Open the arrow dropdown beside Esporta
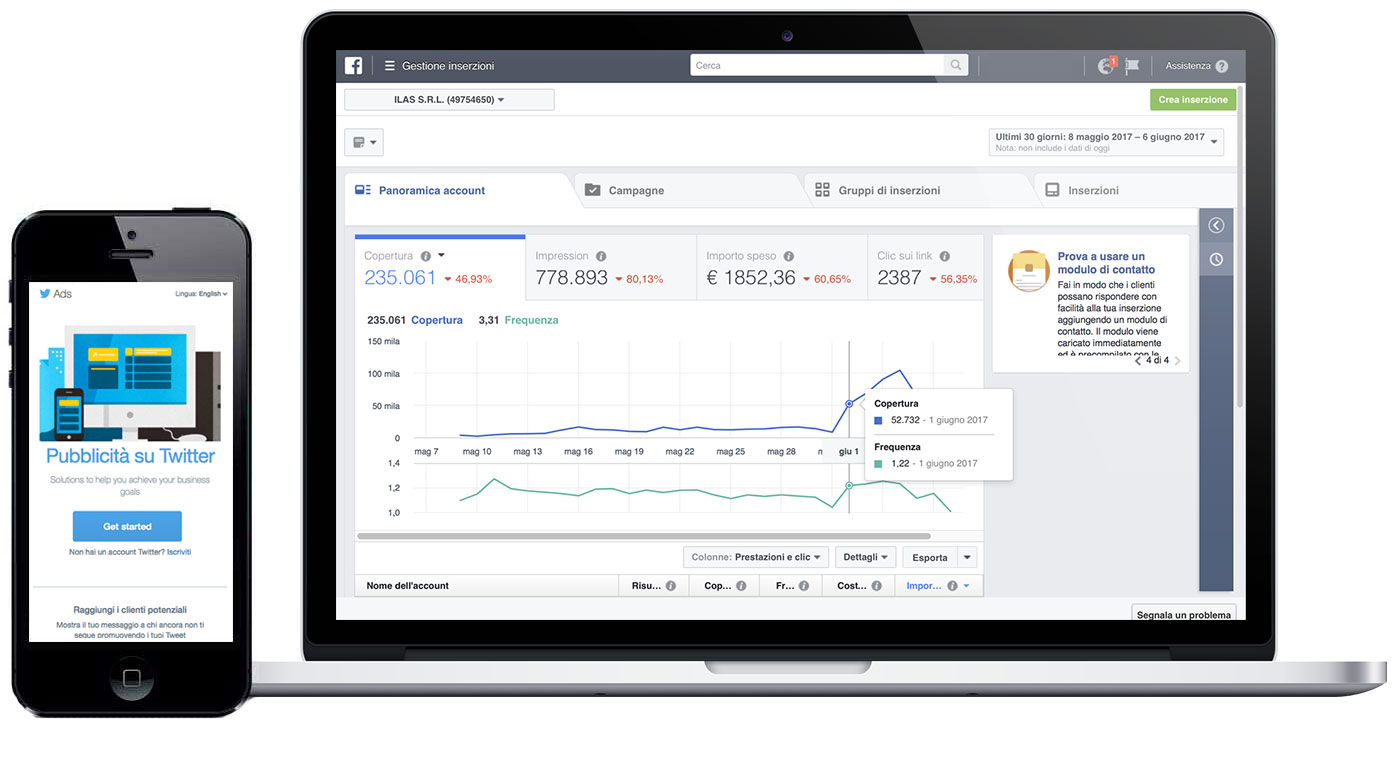The height and width of the screenshot is (773, 1400). pyautogui.click(x=967, y=557)
